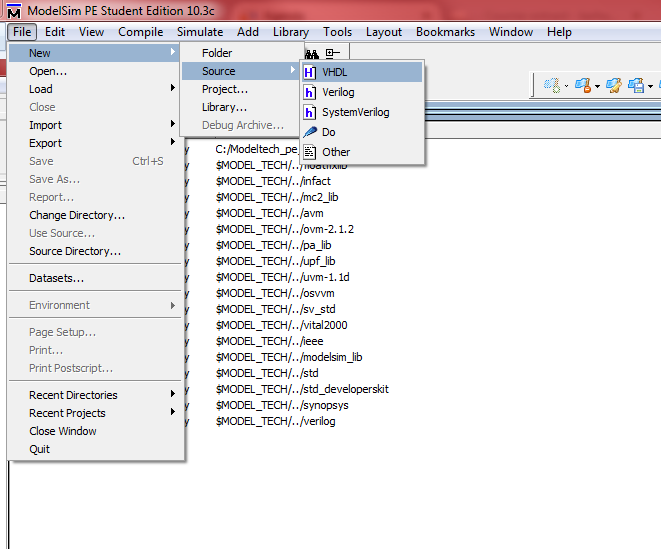Screen dimensions: 661x549
Task: Create a new VHDL source file
Action: click(x=362, y=72)
